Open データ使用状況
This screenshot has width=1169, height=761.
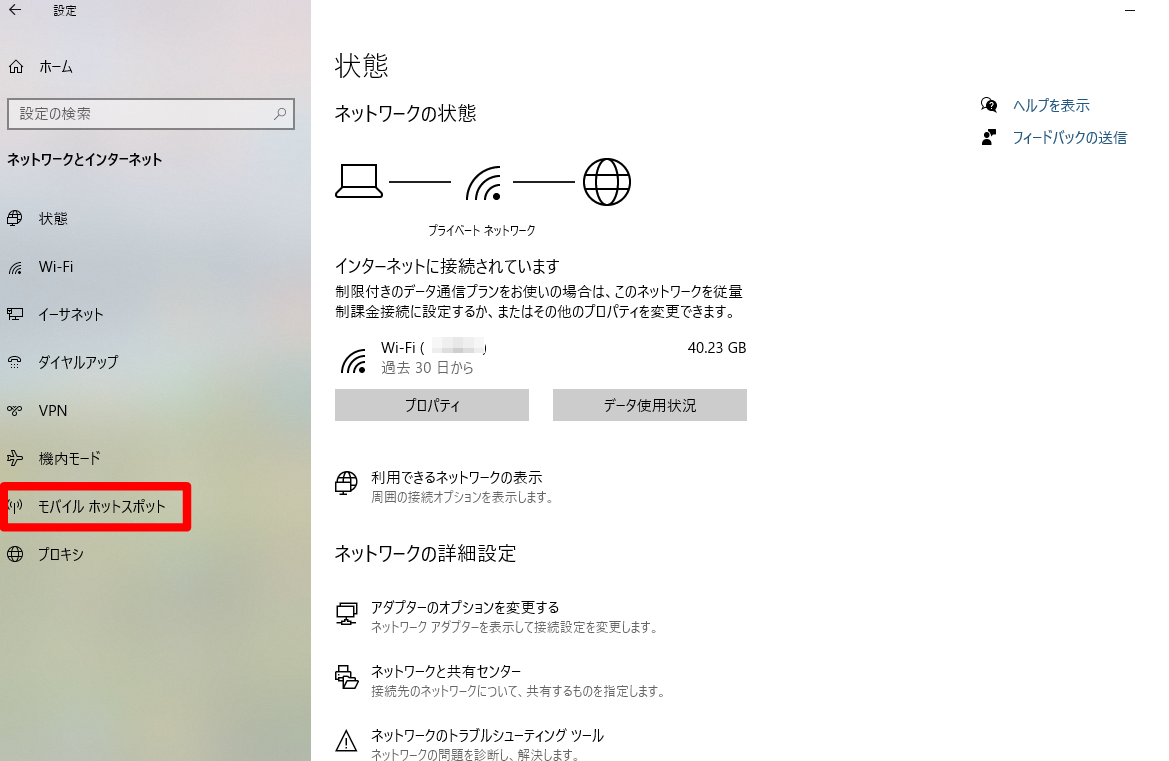point(649,404)
